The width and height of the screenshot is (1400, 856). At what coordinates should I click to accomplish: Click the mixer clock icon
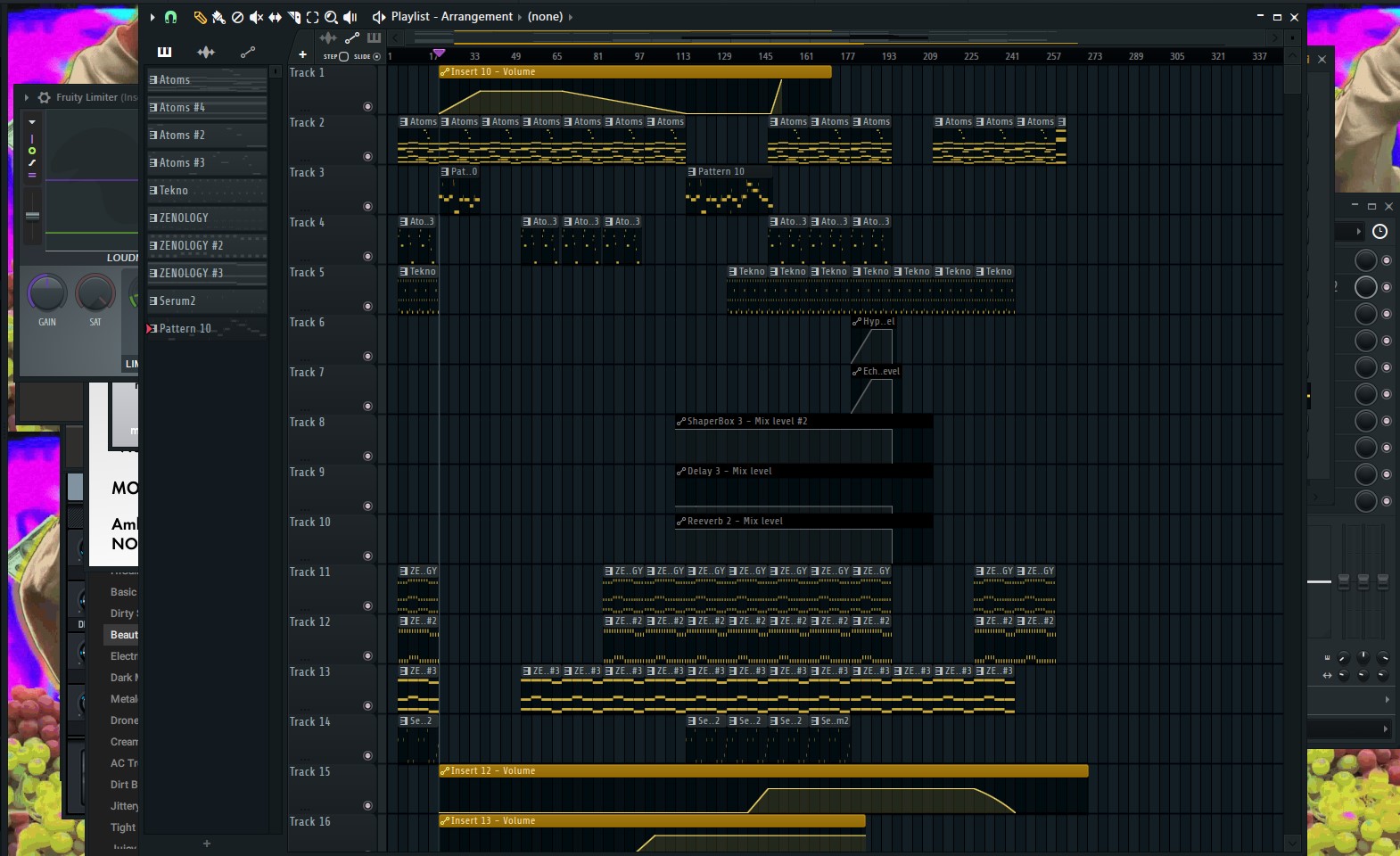[1379, 231]
